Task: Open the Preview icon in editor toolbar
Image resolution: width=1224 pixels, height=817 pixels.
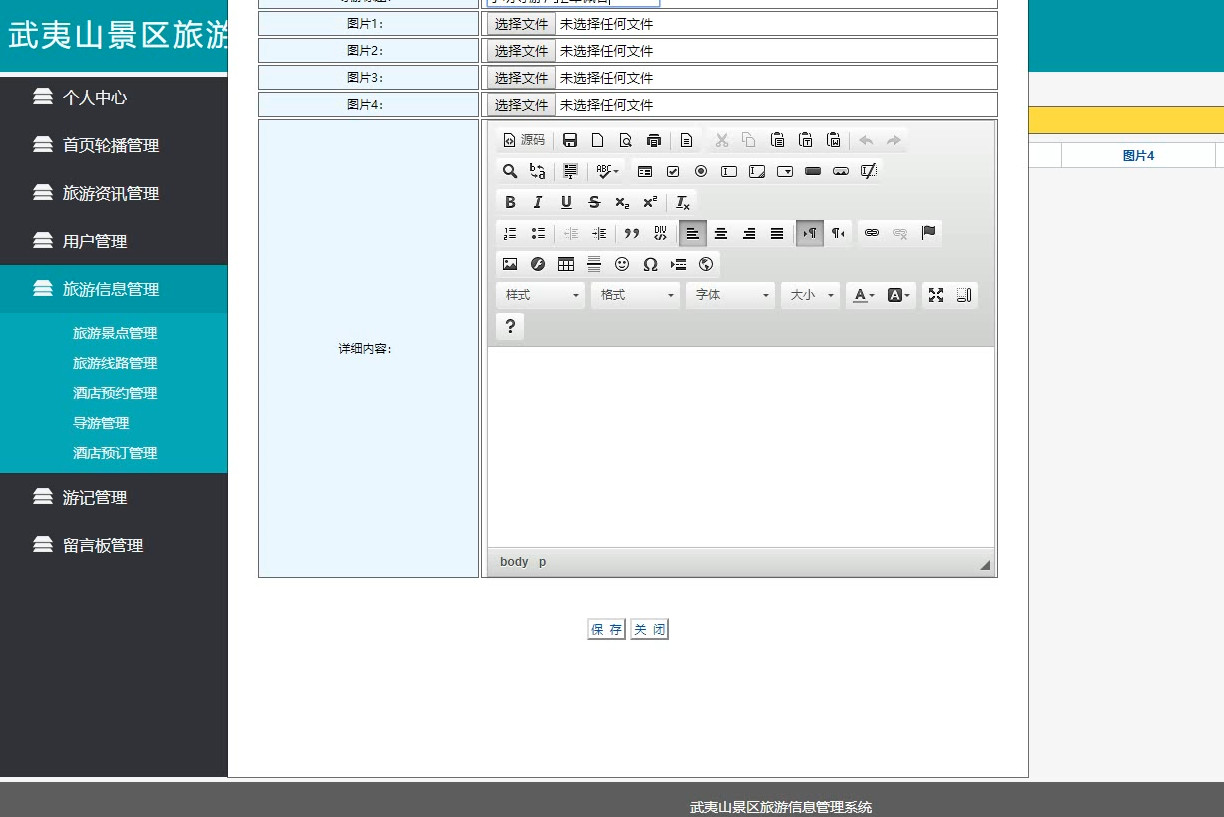Action: (x=626, y=140)
